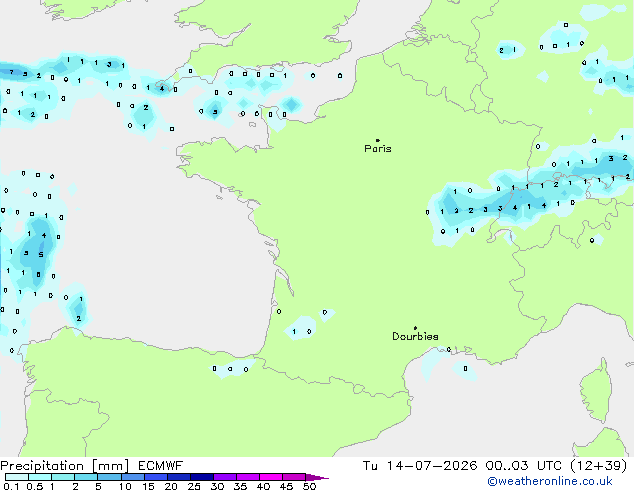Screen dimensions: 634x490
Task: Click the '00..03 UTC' time range text
Action: pyautogui.click(x=524, y=466)
